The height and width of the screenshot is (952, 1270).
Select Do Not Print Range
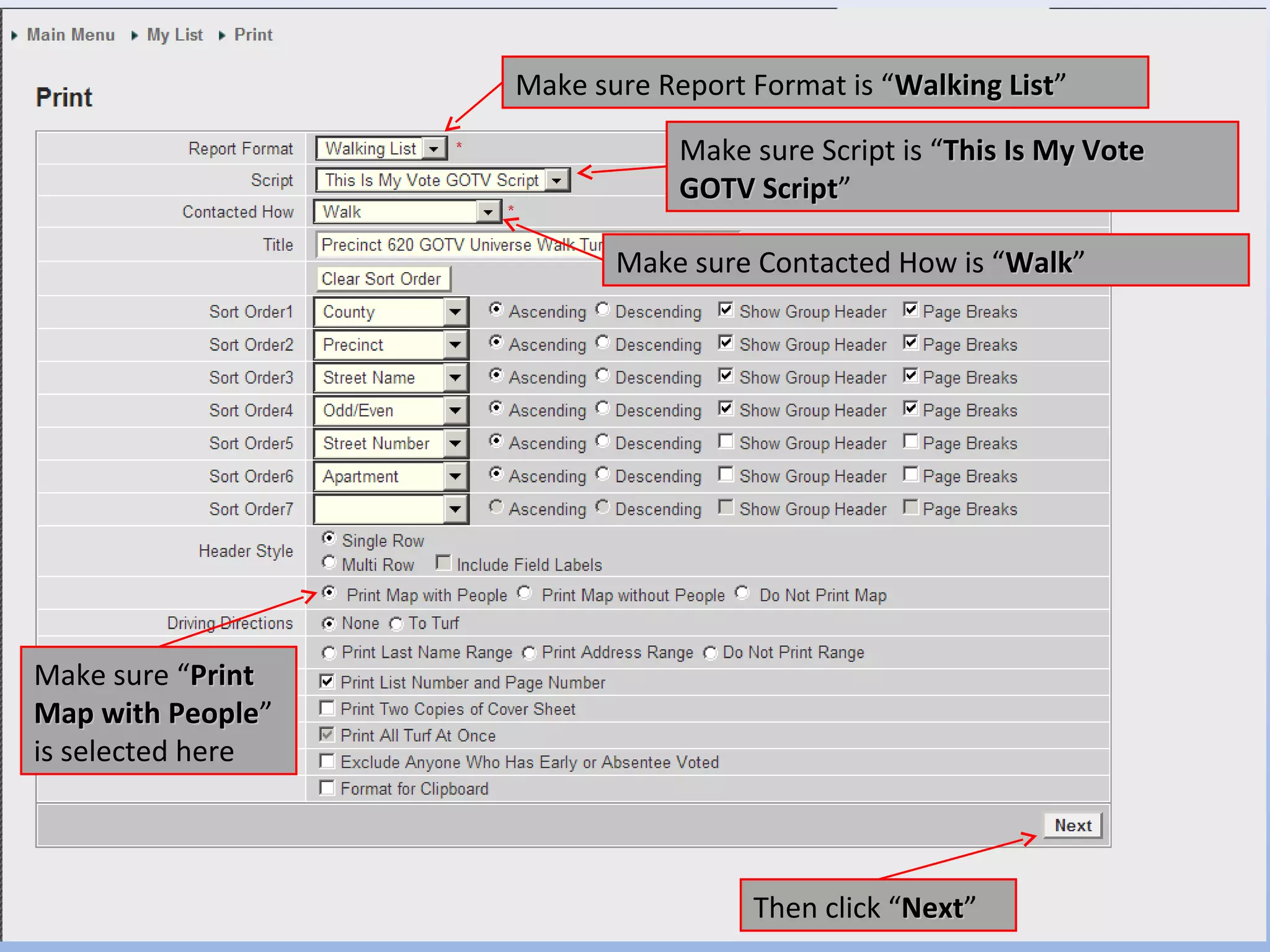click(710, 652)
